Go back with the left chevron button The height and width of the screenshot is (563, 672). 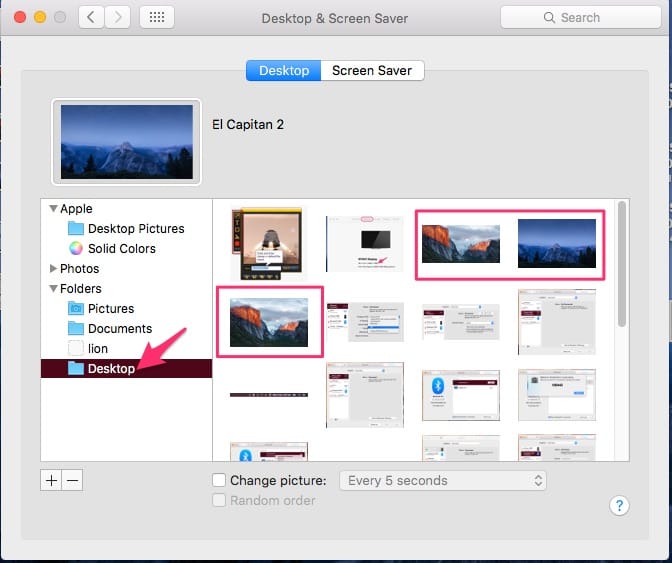point(91,18)
